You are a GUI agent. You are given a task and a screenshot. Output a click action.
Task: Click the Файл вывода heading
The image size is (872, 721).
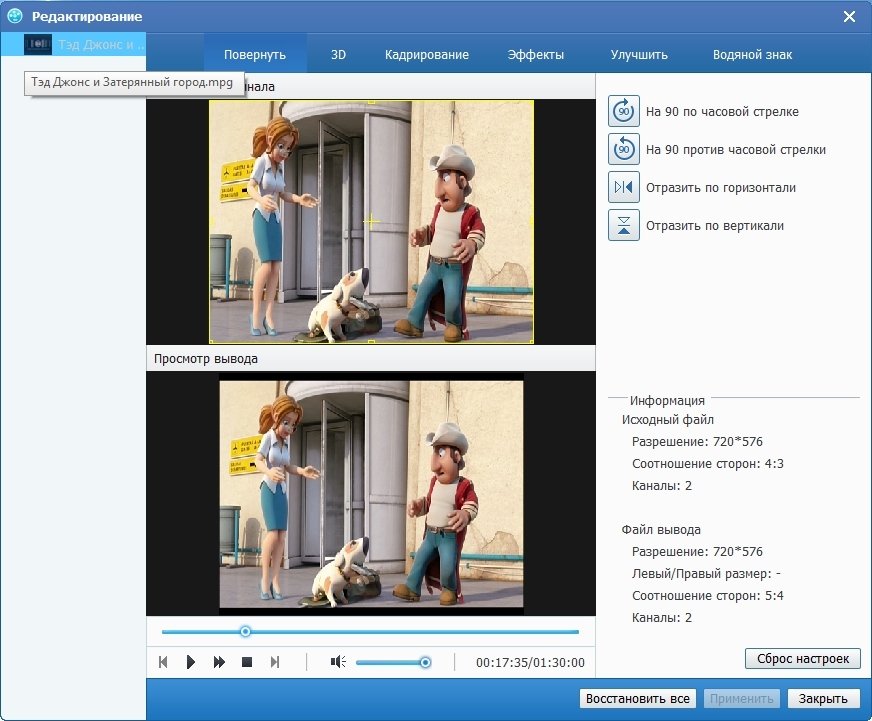661,530
